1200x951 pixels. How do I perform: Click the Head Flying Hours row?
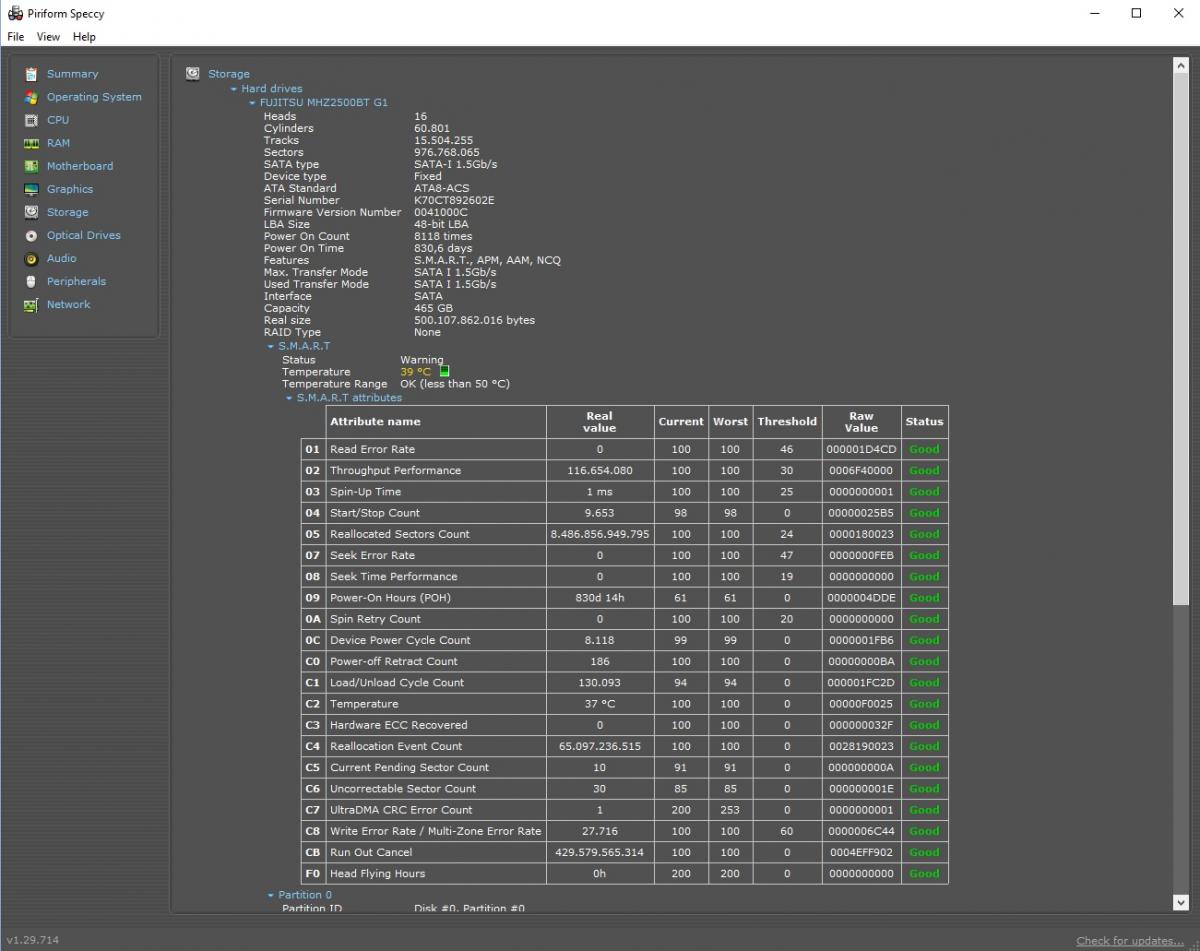click(624, 874)
